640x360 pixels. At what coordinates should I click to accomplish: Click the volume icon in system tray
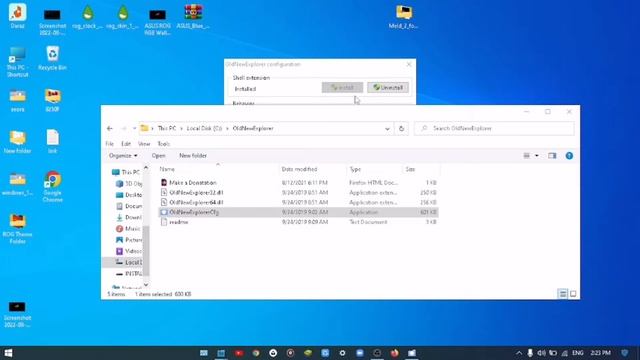(x=541, y=353)
